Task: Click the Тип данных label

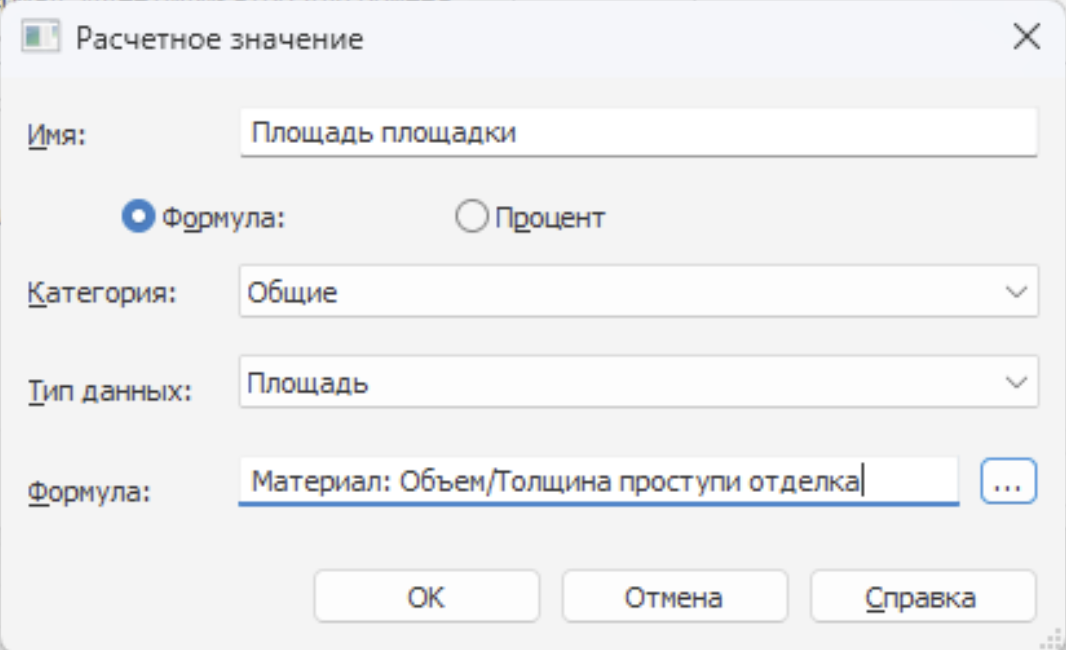Action: (x=107, y=389)
